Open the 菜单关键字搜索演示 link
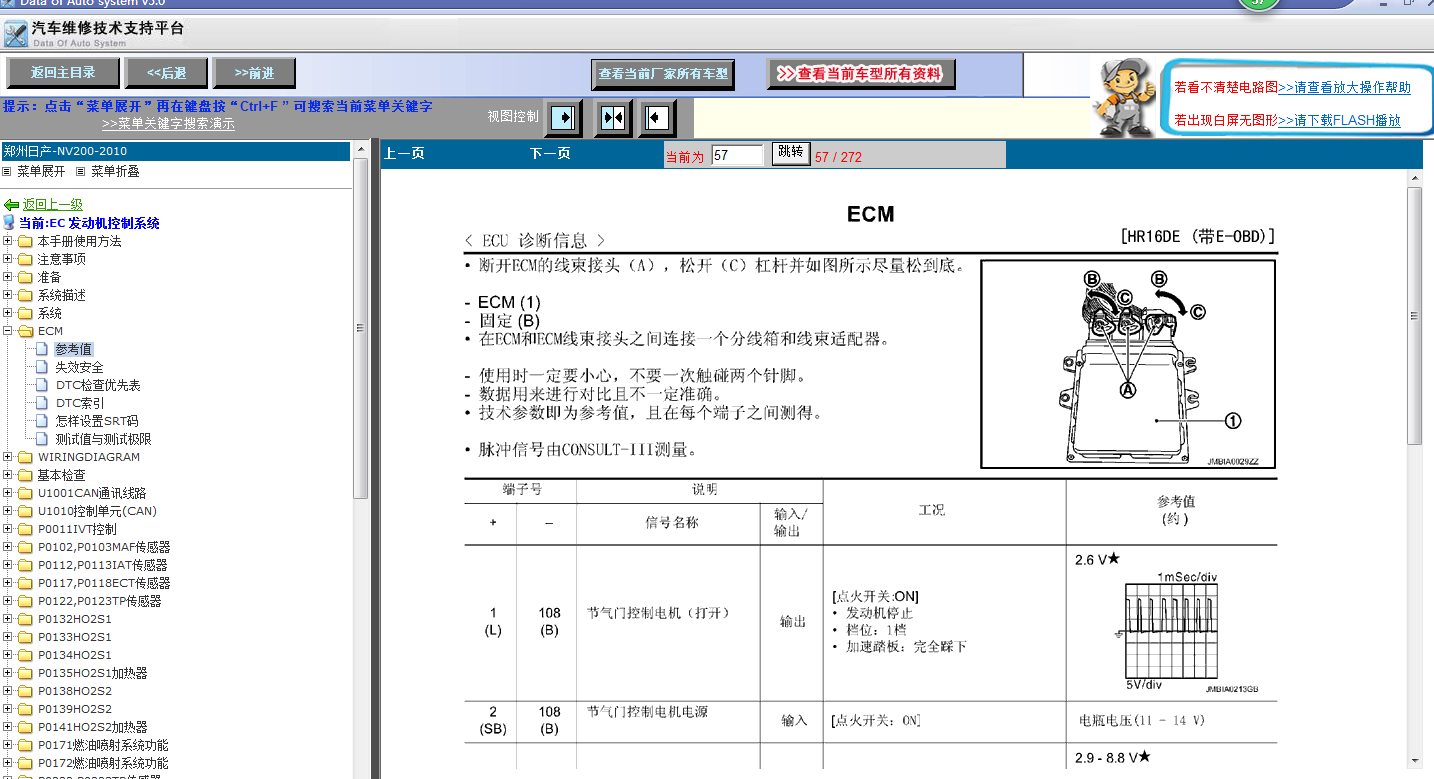 pyautogui.click(x=168, y=124)
